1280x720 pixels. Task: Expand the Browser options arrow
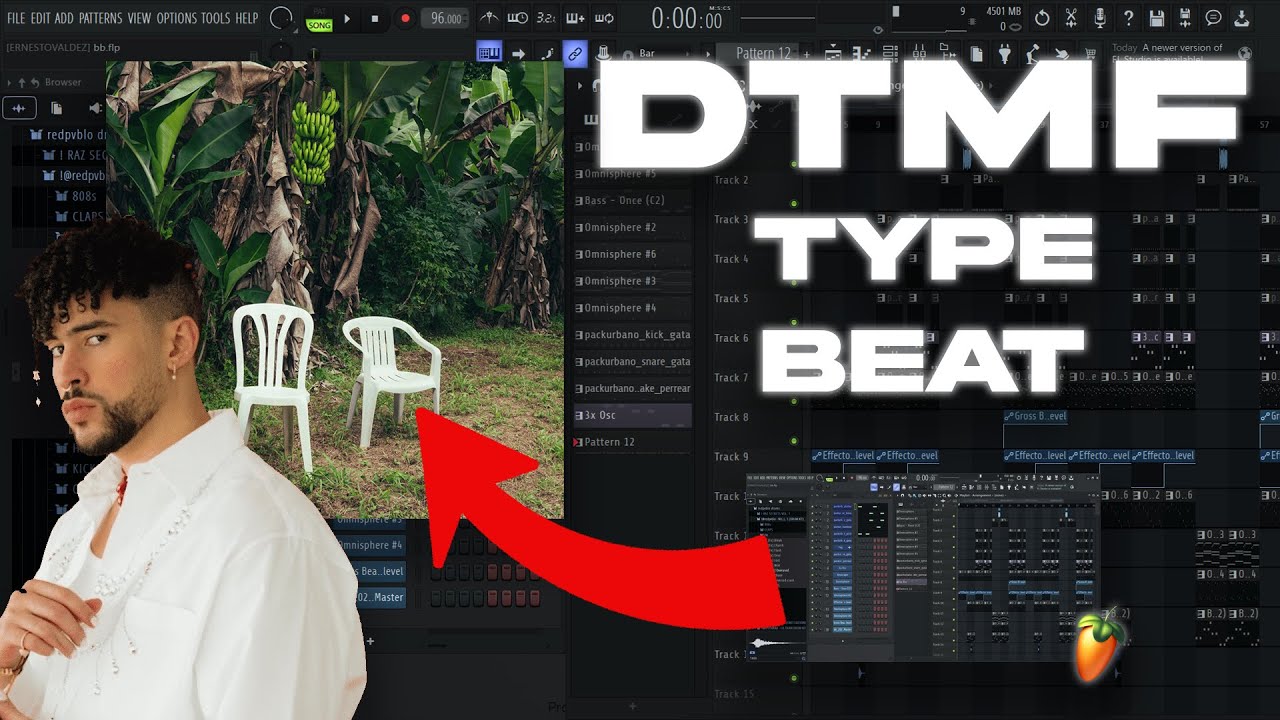[x=9, y=83]
